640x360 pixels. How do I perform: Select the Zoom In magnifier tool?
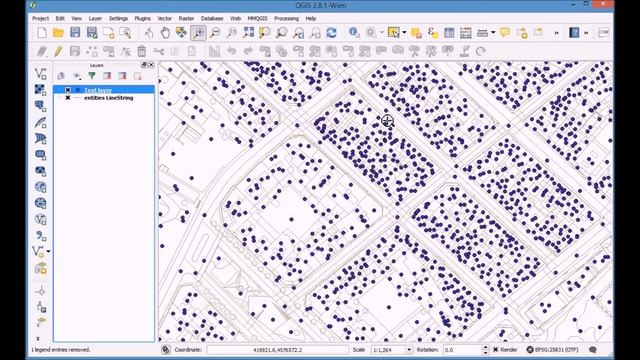pos(198,33)
